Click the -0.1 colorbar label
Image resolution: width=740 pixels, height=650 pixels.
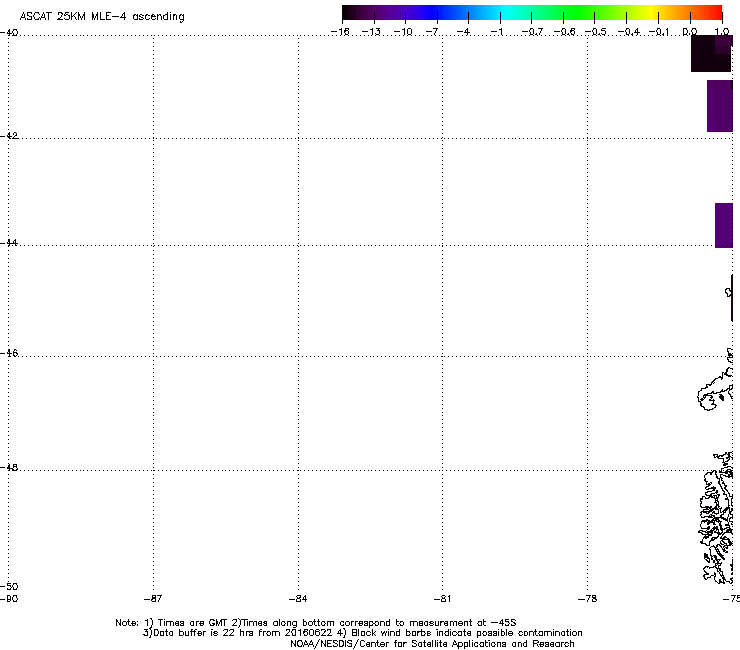[659, 32]
